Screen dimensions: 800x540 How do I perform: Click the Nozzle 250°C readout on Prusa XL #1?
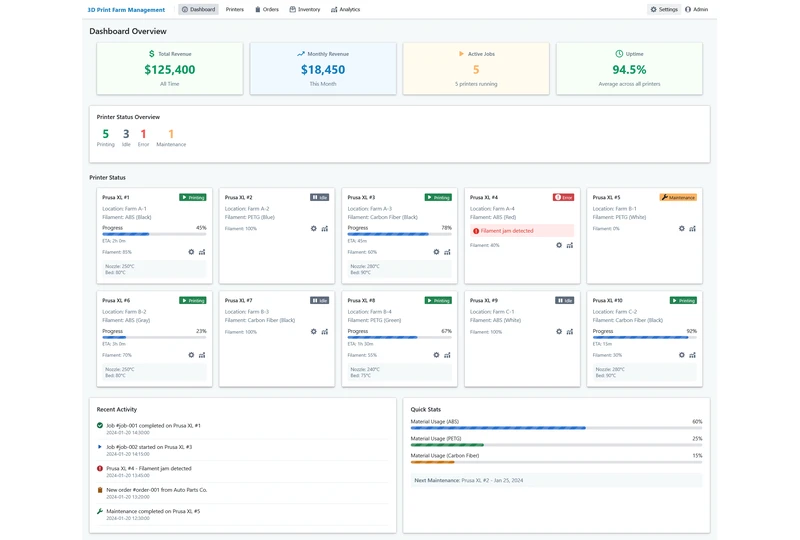point(120,266)
